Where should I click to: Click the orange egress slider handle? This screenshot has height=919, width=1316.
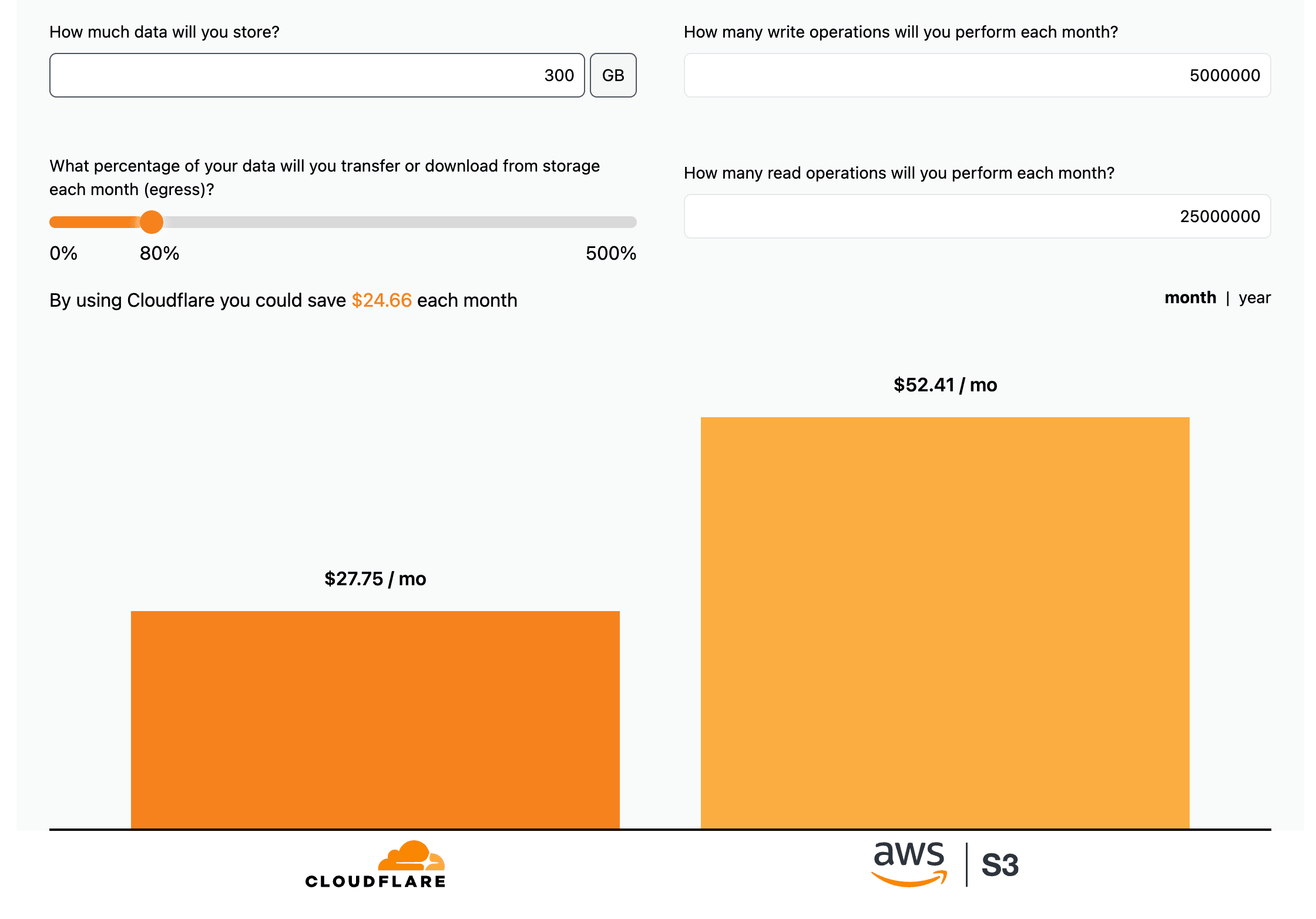click(152, 222)
